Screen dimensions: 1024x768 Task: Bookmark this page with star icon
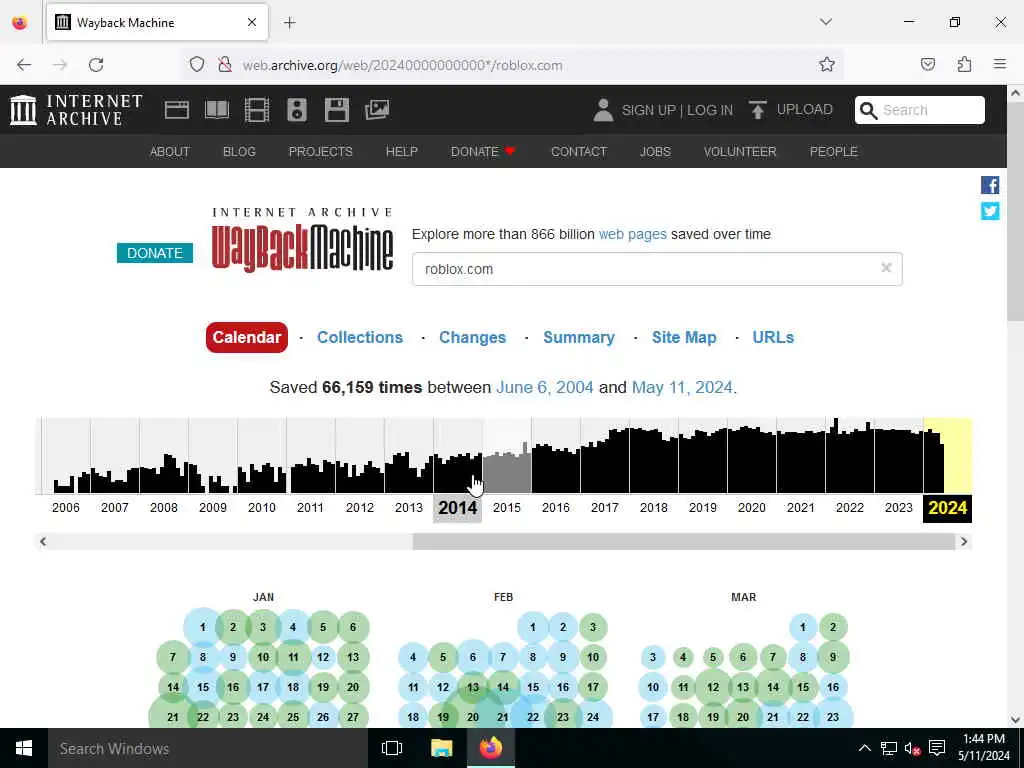coord(827,64)
